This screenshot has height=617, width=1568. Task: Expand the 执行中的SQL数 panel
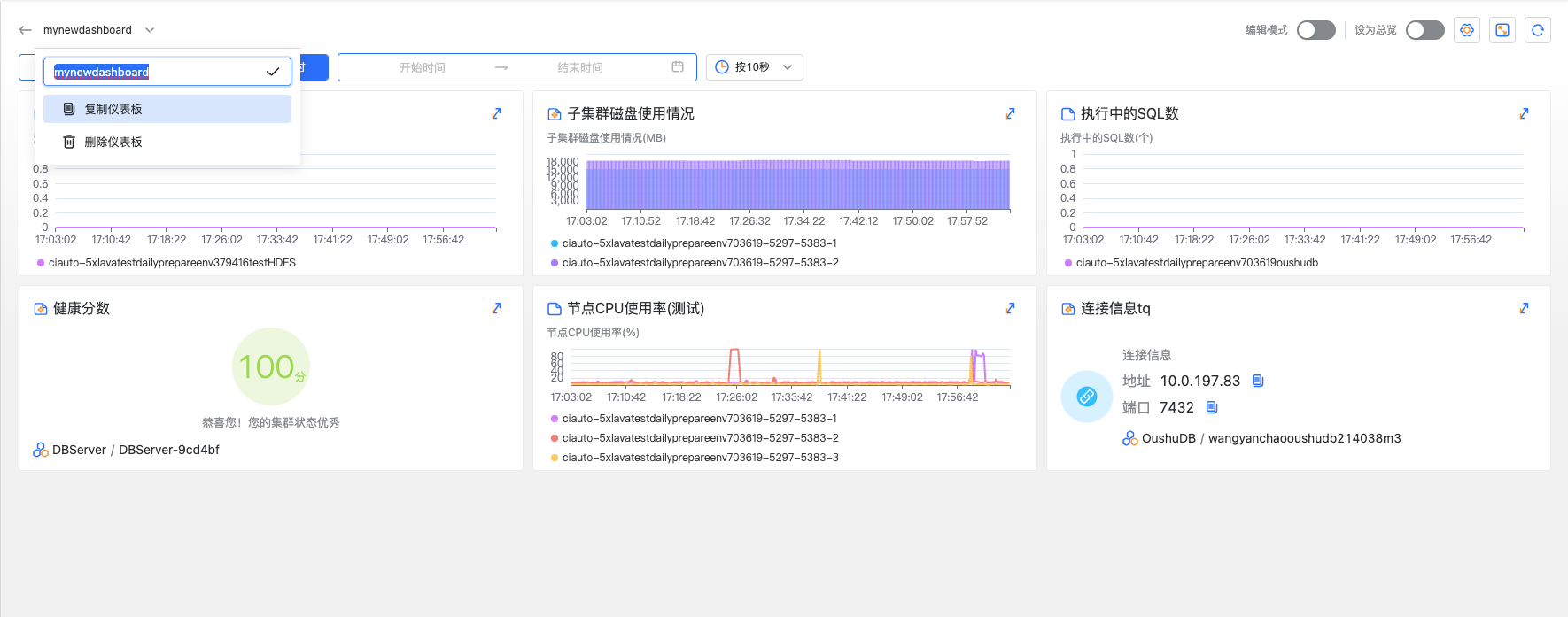click(x=1524, y=113)
